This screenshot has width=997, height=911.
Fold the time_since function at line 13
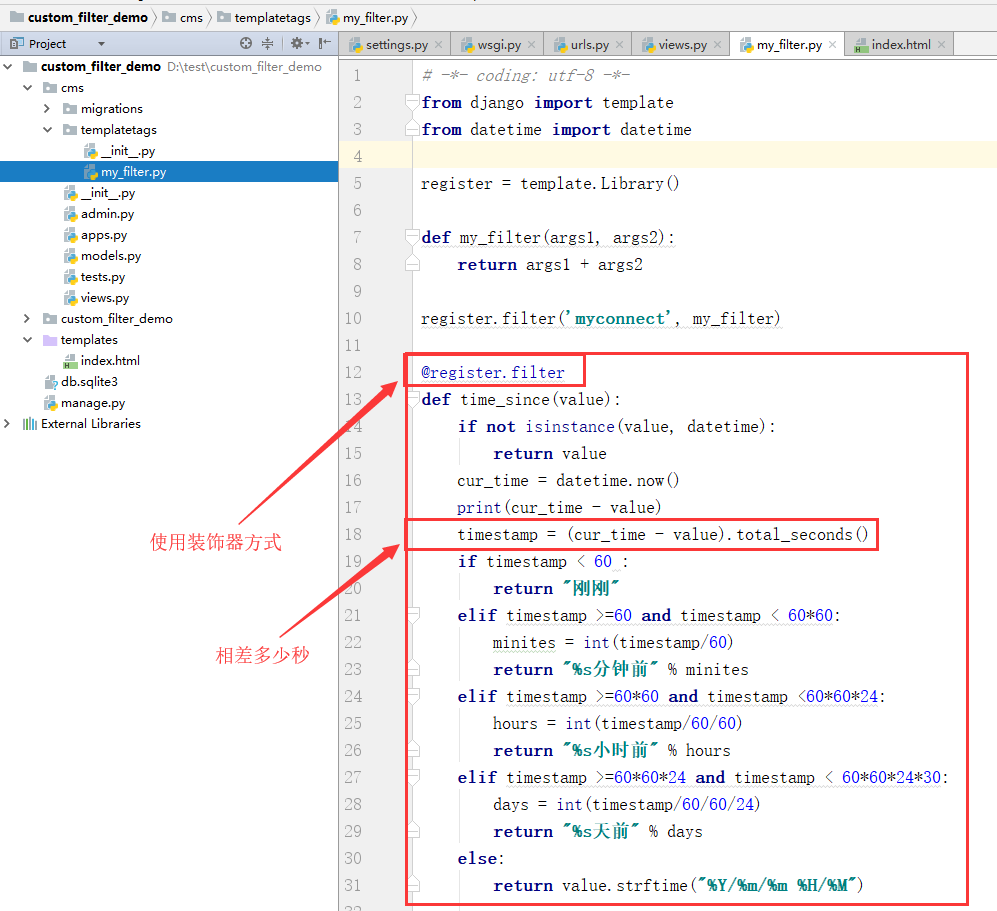click(x=412, y=399)
